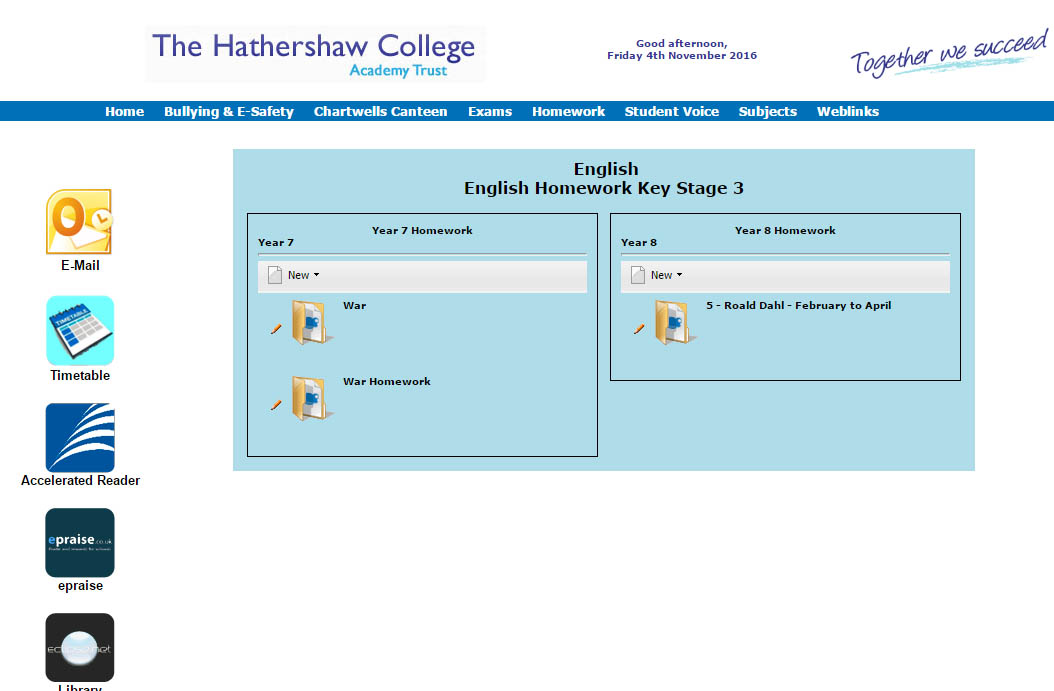The height and width of the screenshot is (691, 1054).
Task: Open Weblinks in the navigation bar
Action: tap(848, 112)
